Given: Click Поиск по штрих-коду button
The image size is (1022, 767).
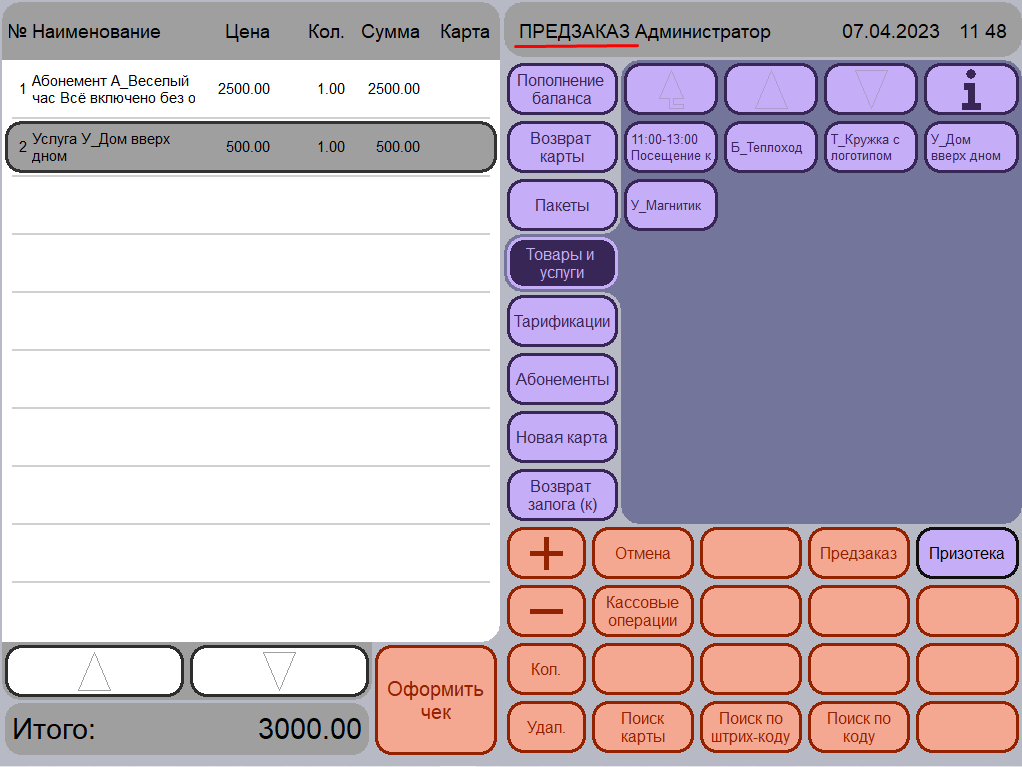Looking at the screenshot, I should 751,727.
